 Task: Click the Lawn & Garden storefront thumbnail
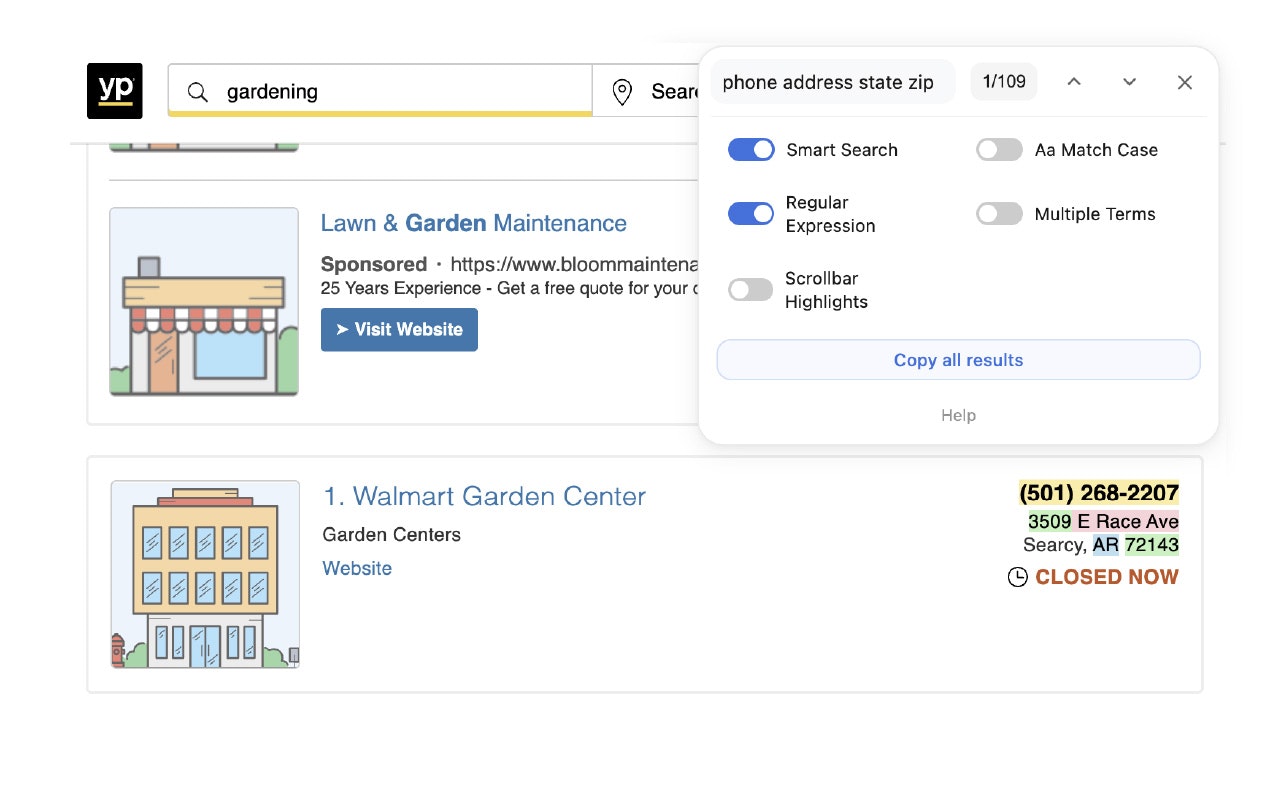coord(204,302)
